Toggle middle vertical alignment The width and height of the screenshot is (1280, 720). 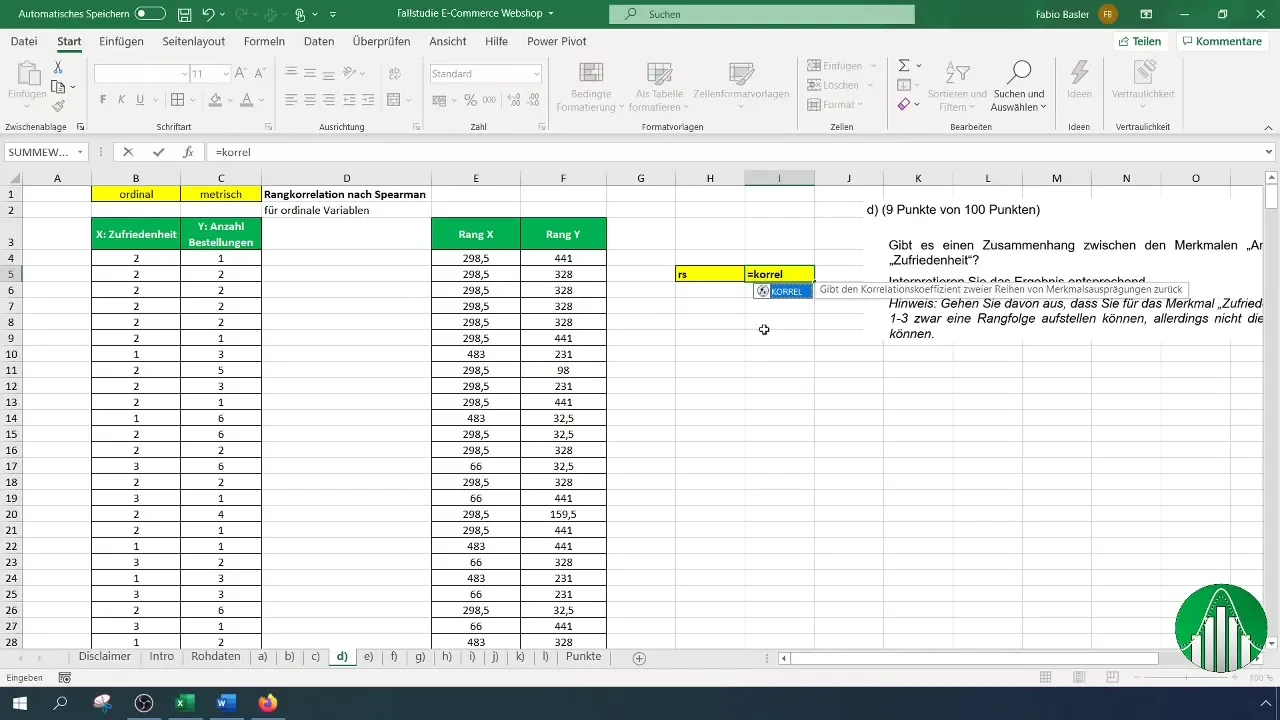click(309, 74)
